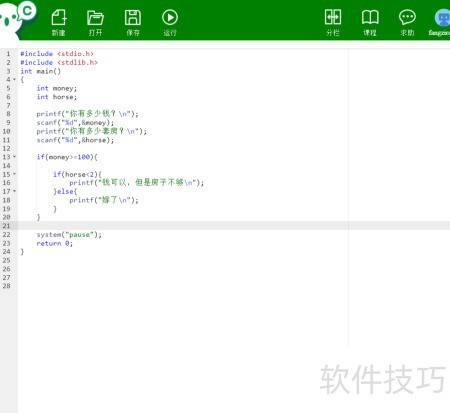Click the system("pause") code line
450x413 pixels.
coord(69,235)
